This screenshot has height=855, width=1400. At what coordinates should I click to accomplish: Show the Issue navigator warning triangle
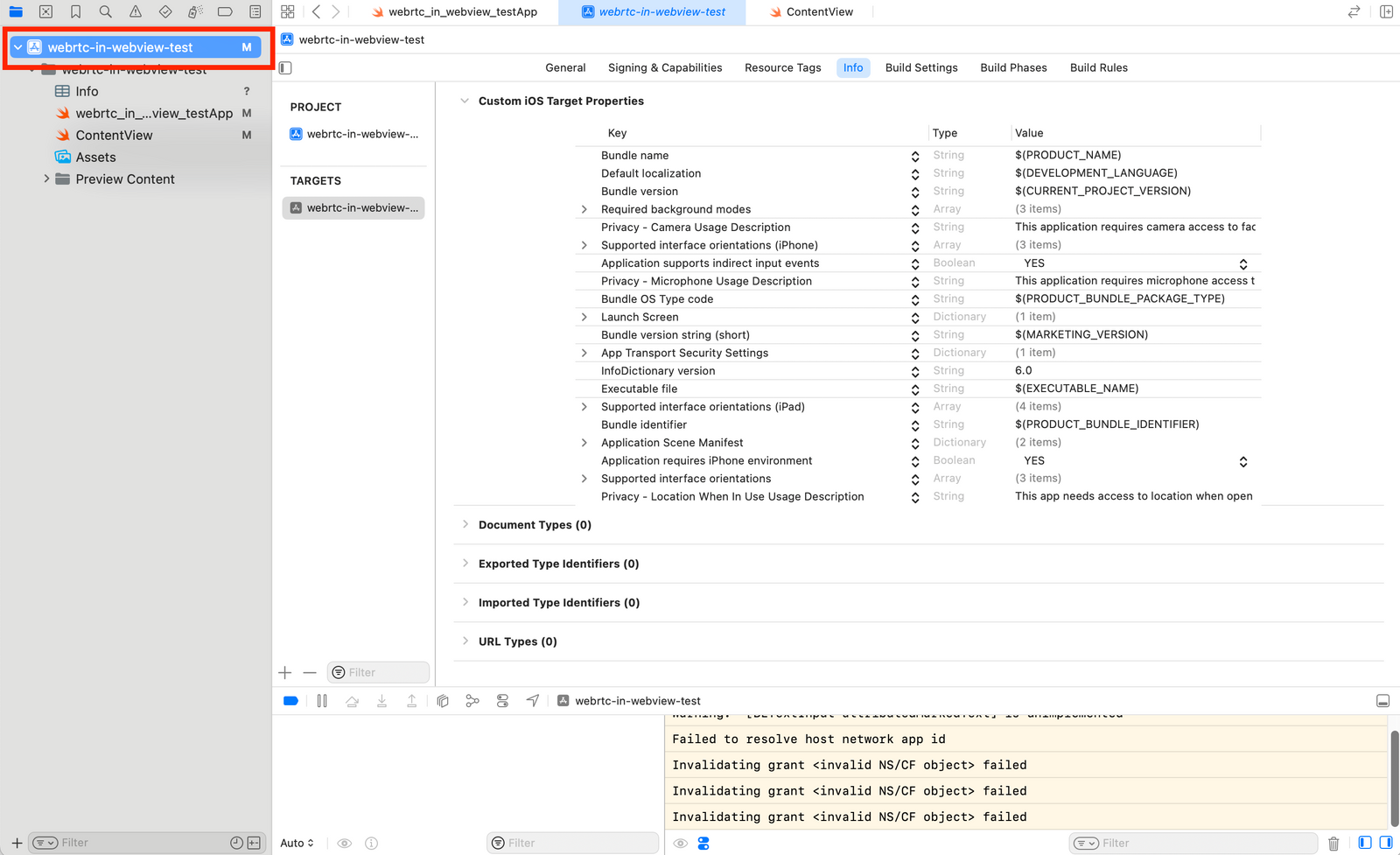coord(135,12)
